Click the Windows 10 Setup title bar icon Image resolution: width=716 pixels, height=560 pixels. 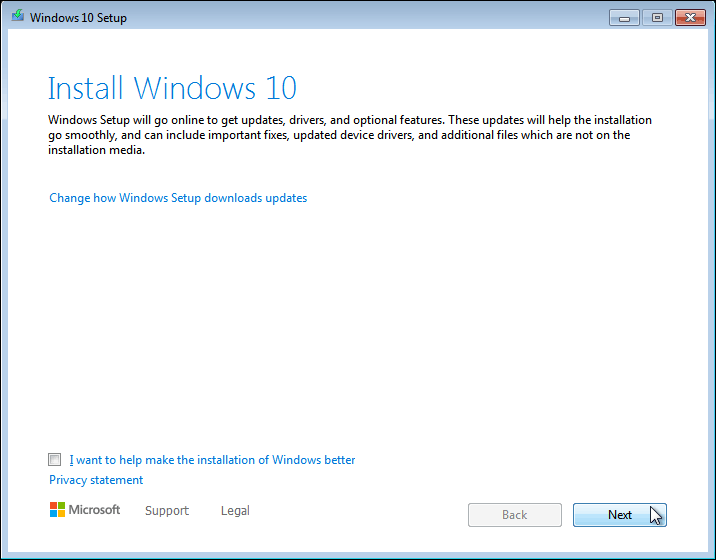tap(18, 16)
